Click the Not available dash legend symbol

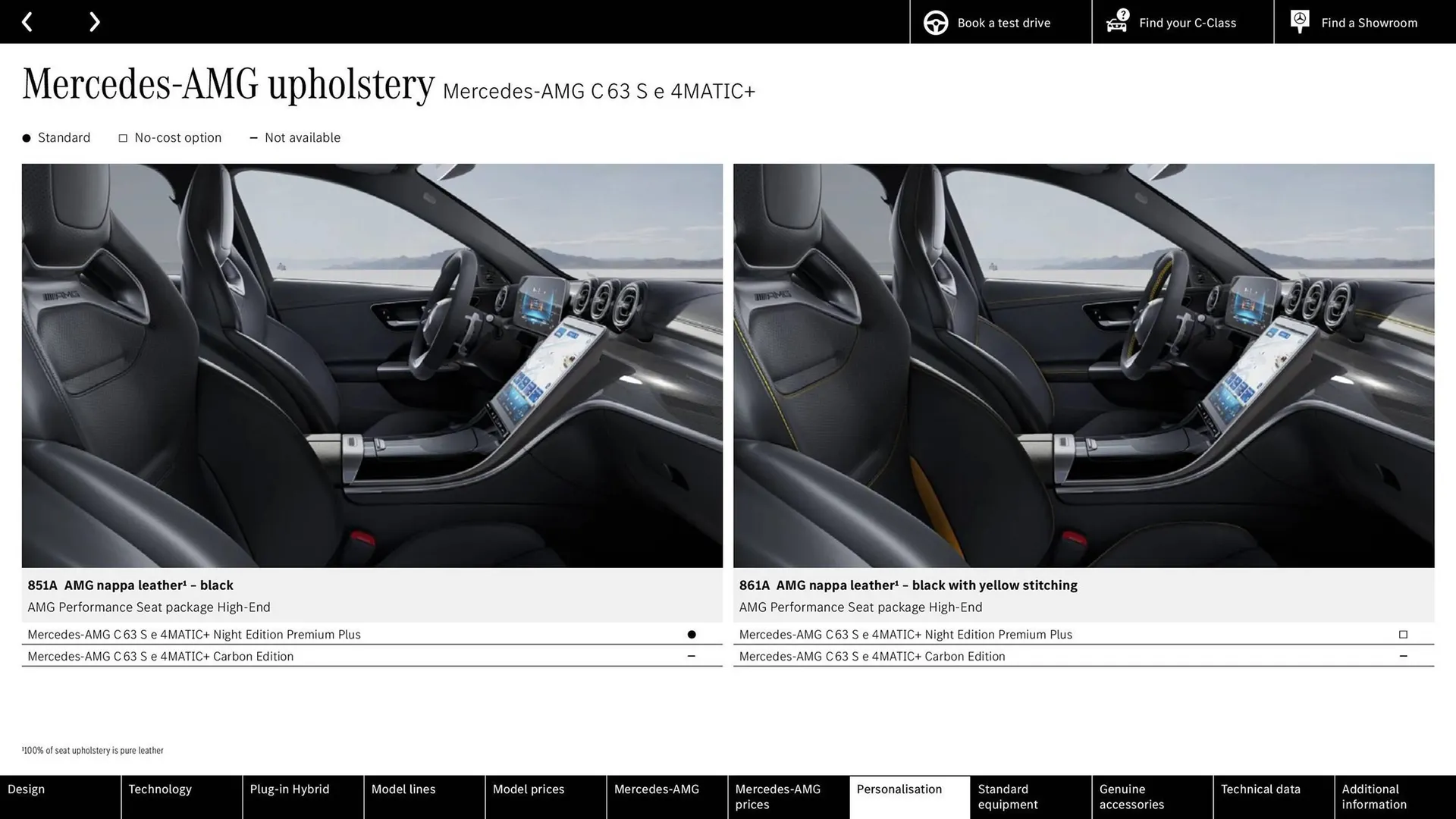point(254,137)
